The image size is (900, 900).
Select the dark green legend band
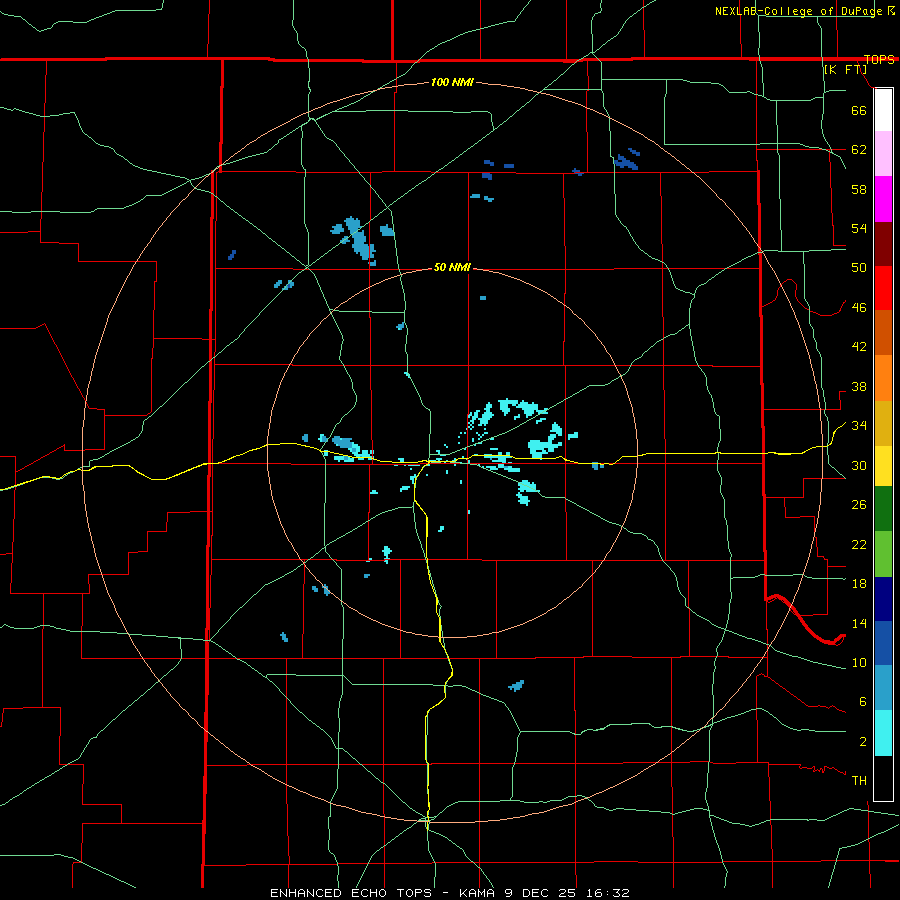coord(883,509)
